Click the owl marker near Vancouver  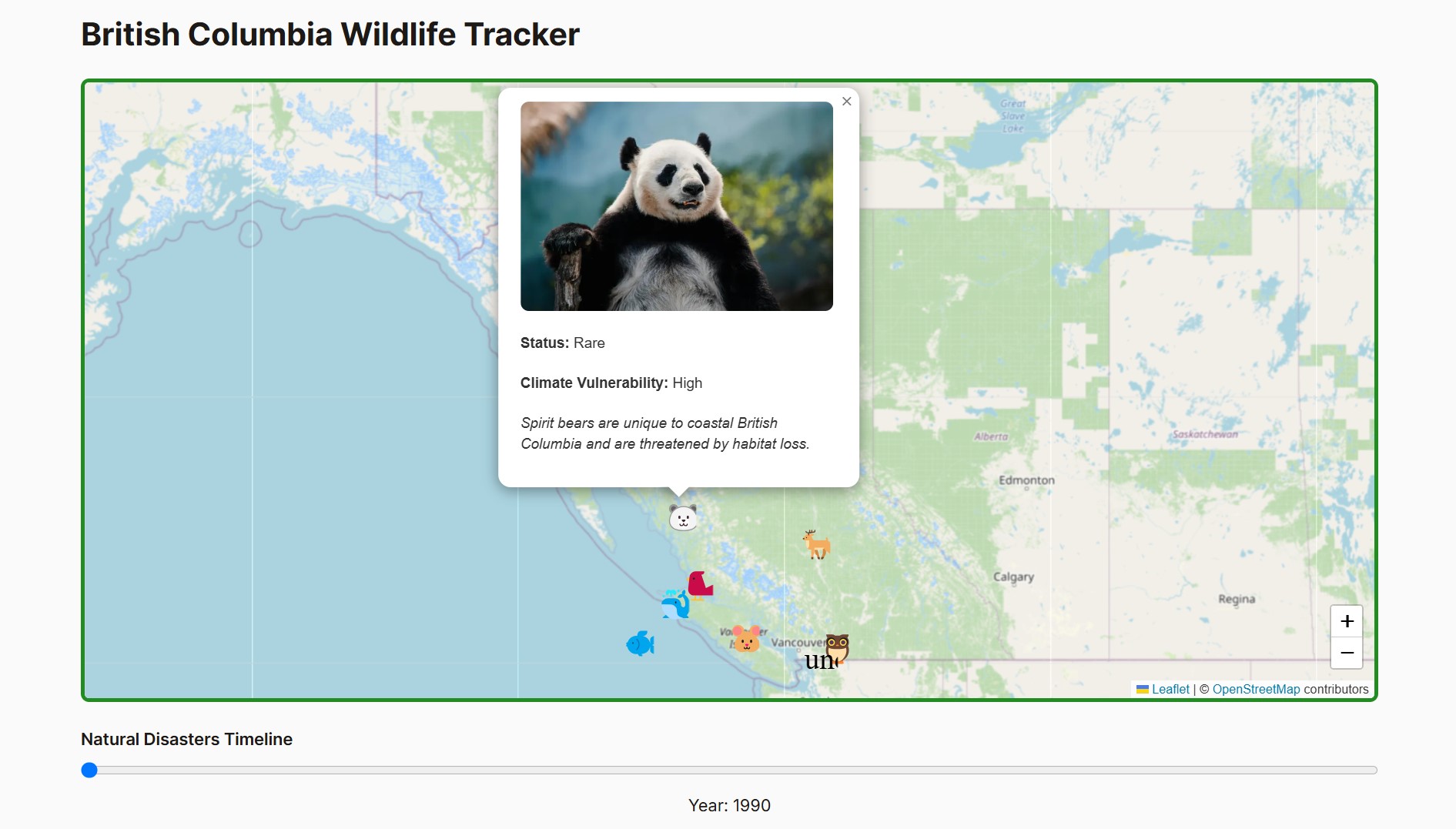click(x=837, y=648)
